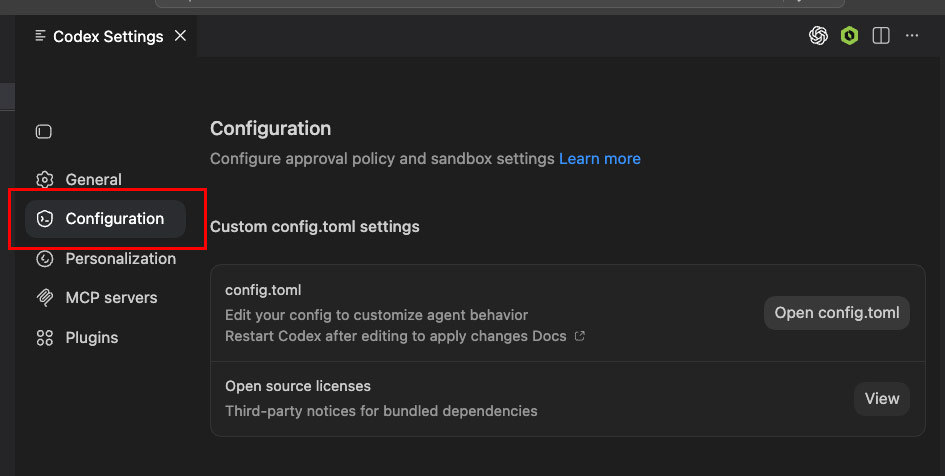
Task: Click 'Open source licenses' row title
Action: 298,386
